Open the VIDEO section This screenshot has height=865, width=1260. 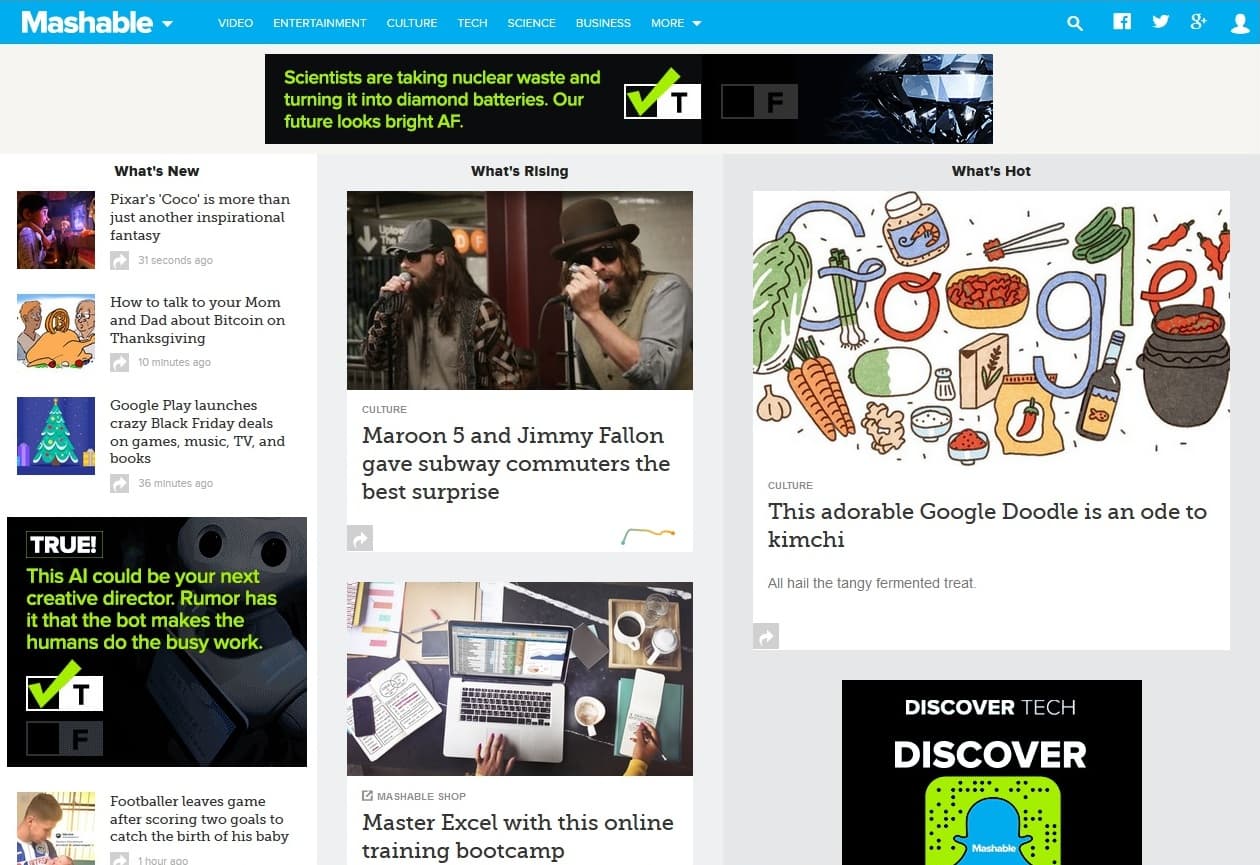click(236, 23)
